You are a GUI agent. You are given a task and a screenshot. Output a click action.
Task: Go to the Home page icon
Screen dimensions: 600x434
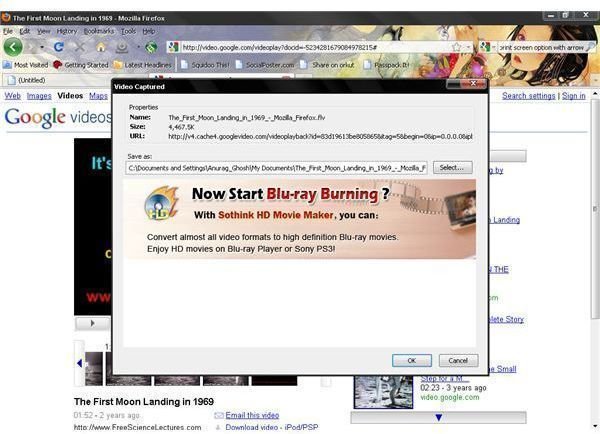click(x=101, y=47)
